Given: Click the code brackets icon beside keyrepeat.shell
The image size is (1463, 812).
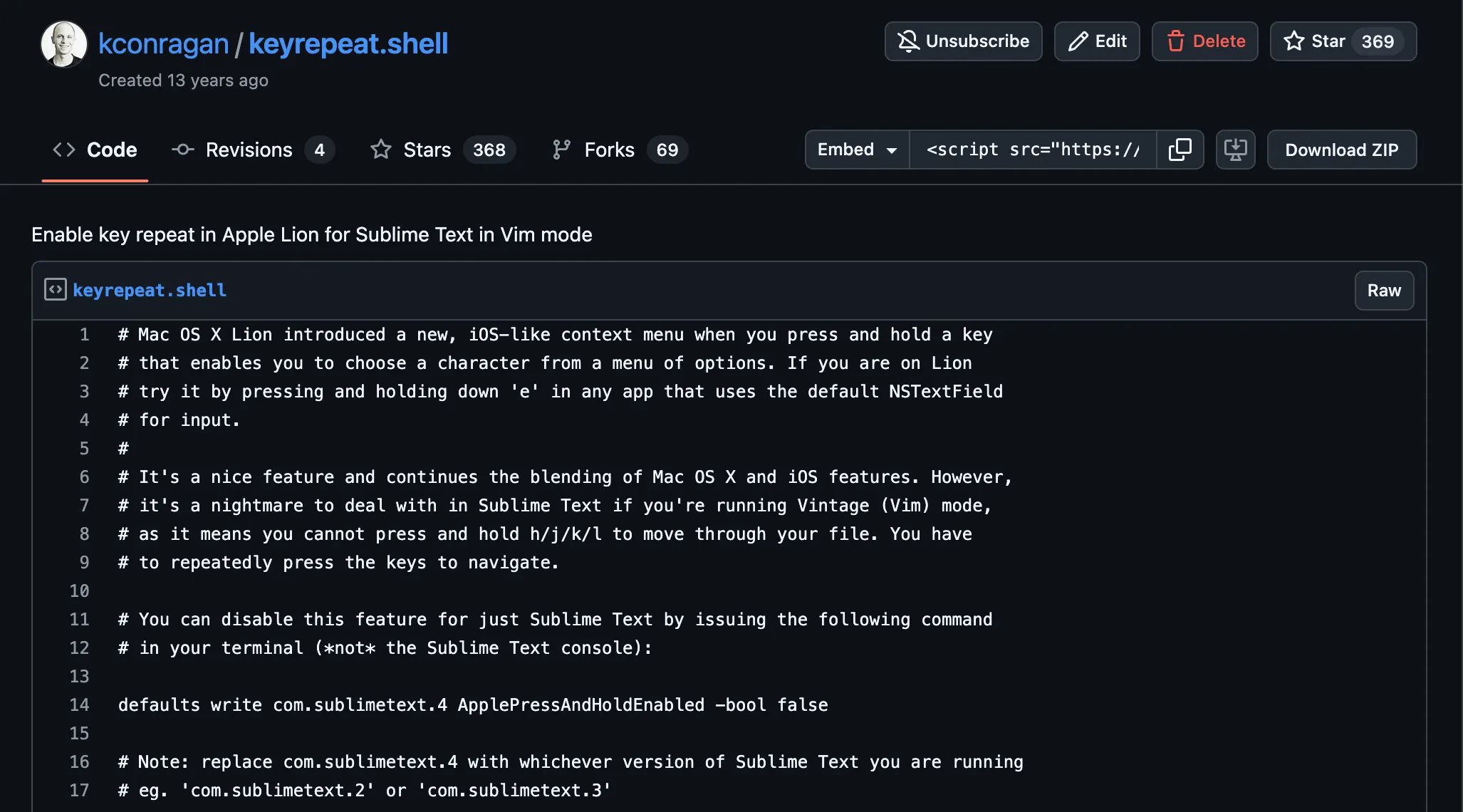Looking at the screenshot, I should (x=55, y=290).
